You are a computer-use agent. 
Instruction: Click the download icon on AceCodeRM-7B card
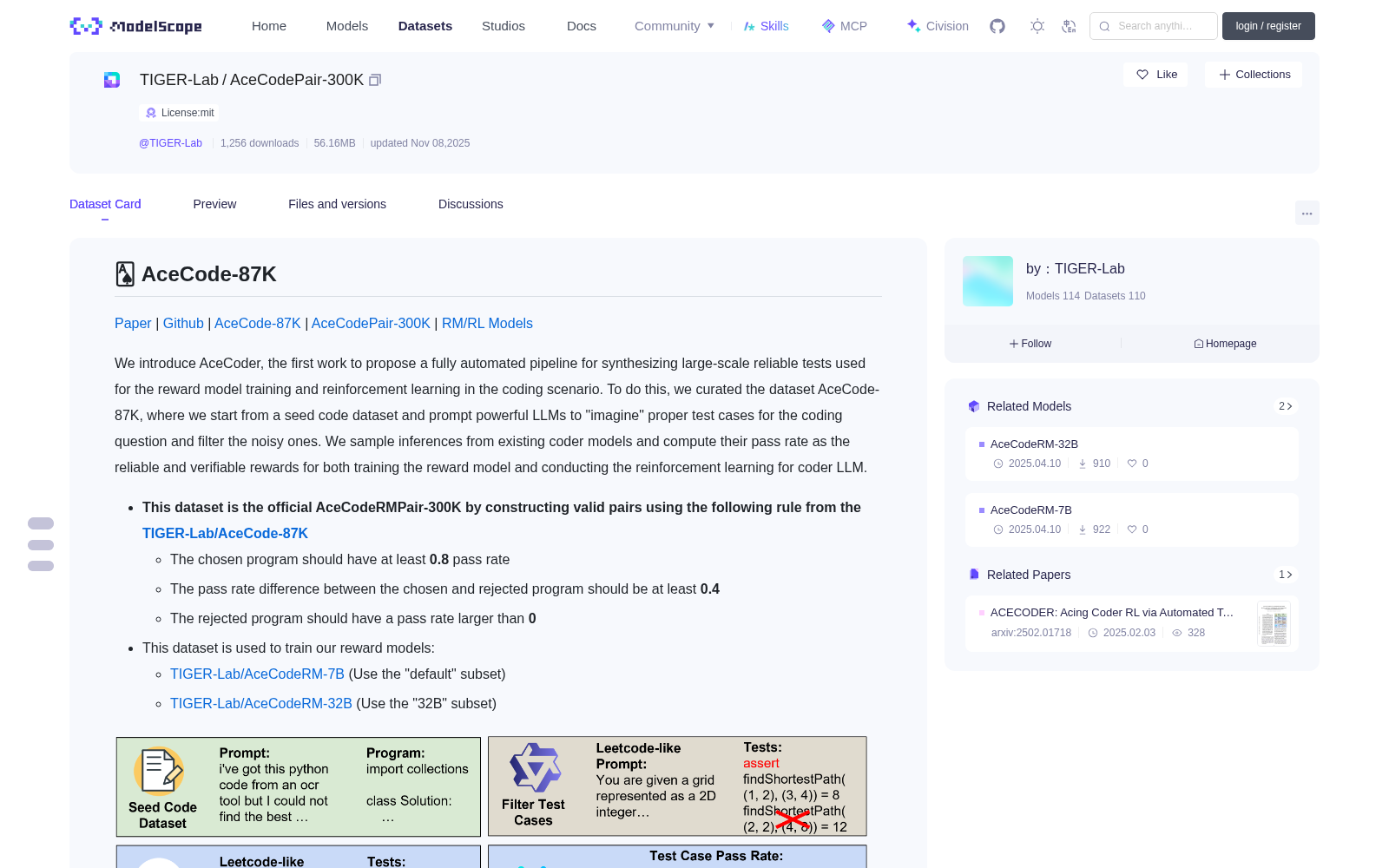1083,529
